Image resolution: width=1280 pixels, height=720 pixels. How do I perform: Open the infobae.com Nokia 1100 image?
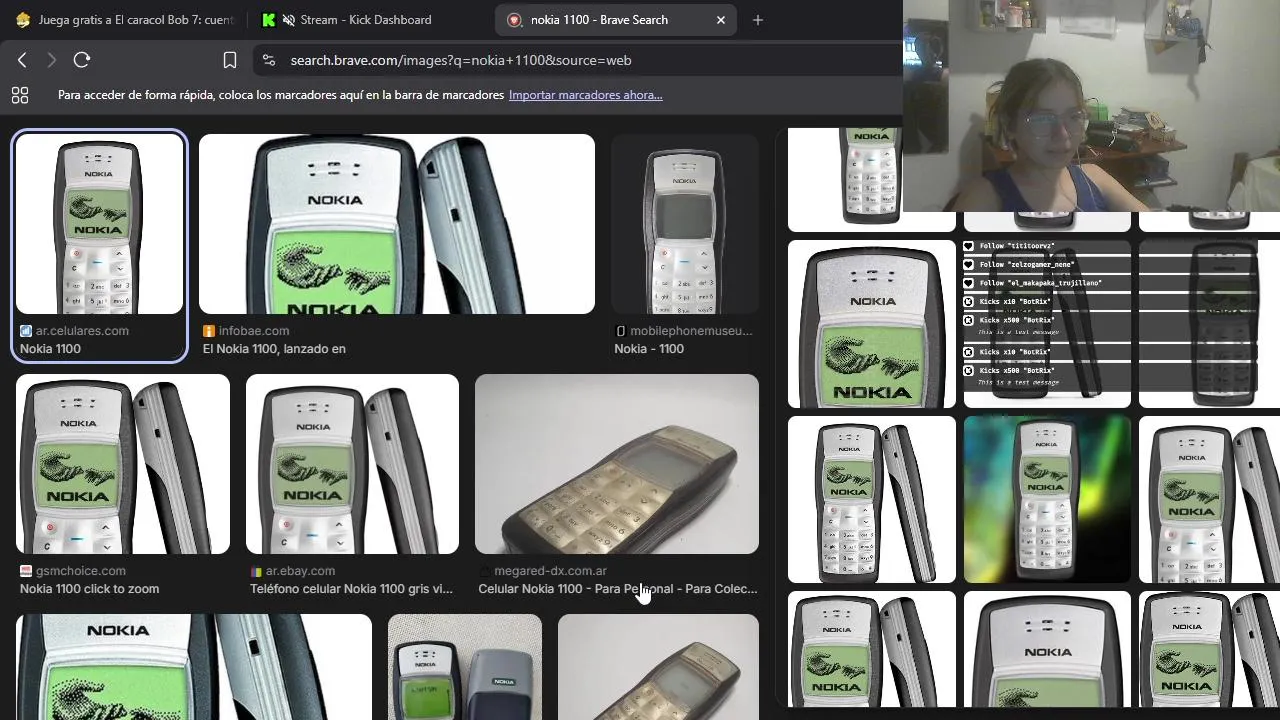tap(397, 224)
